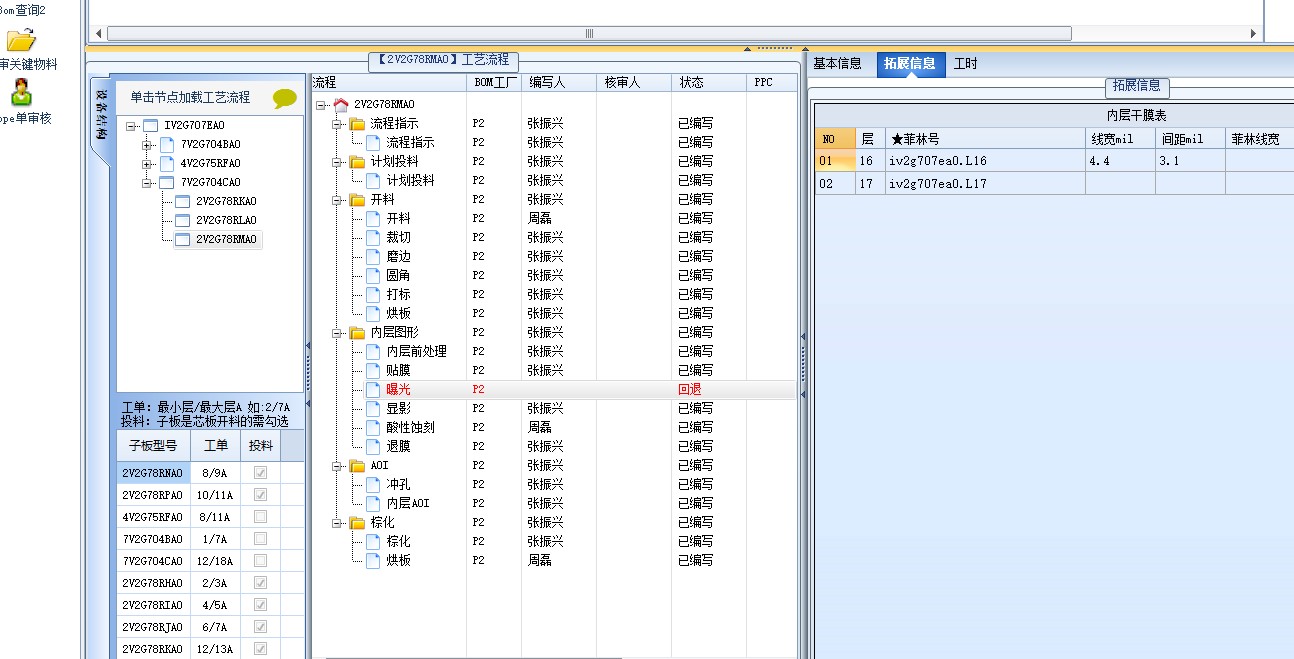The image size is (1294, 659).
Task: Click the left arrow of the top scrollbar
Action: tap(97, 33)
